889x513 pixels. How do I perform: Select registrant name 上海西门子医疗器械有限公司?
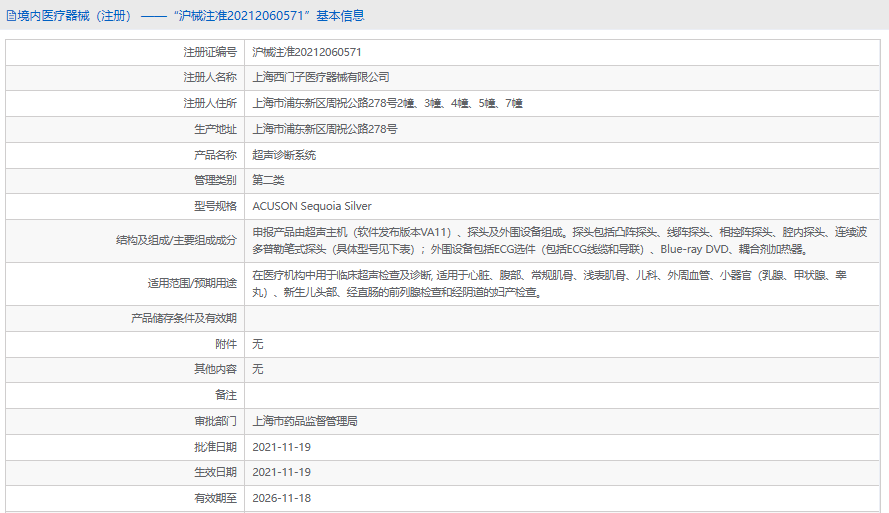click(321, 77)
